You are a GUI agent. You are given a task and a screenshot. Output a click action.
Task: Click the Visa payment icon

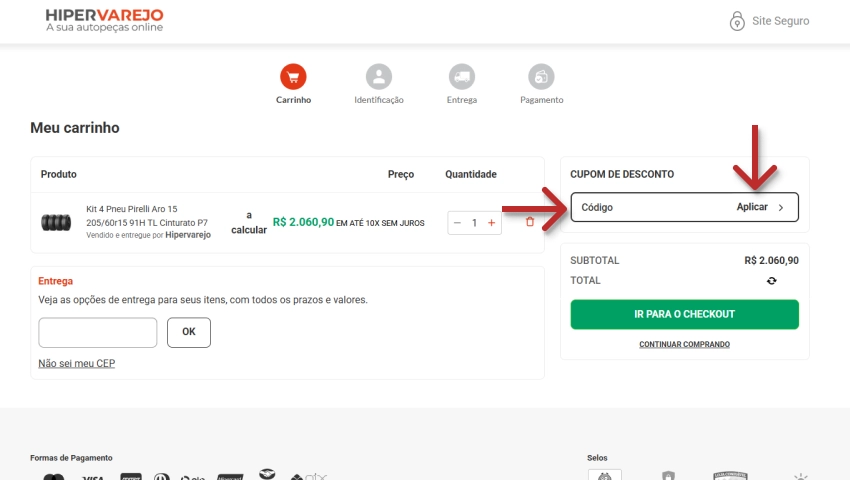pos(93,478)
